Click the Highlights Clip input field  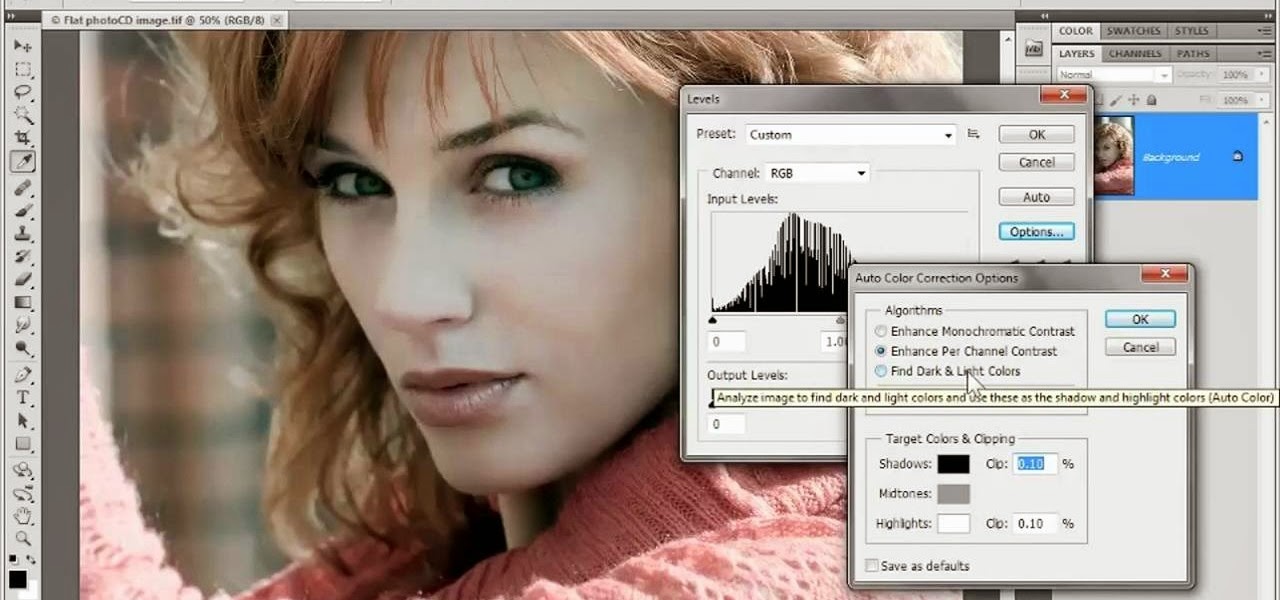(1036, 524)
